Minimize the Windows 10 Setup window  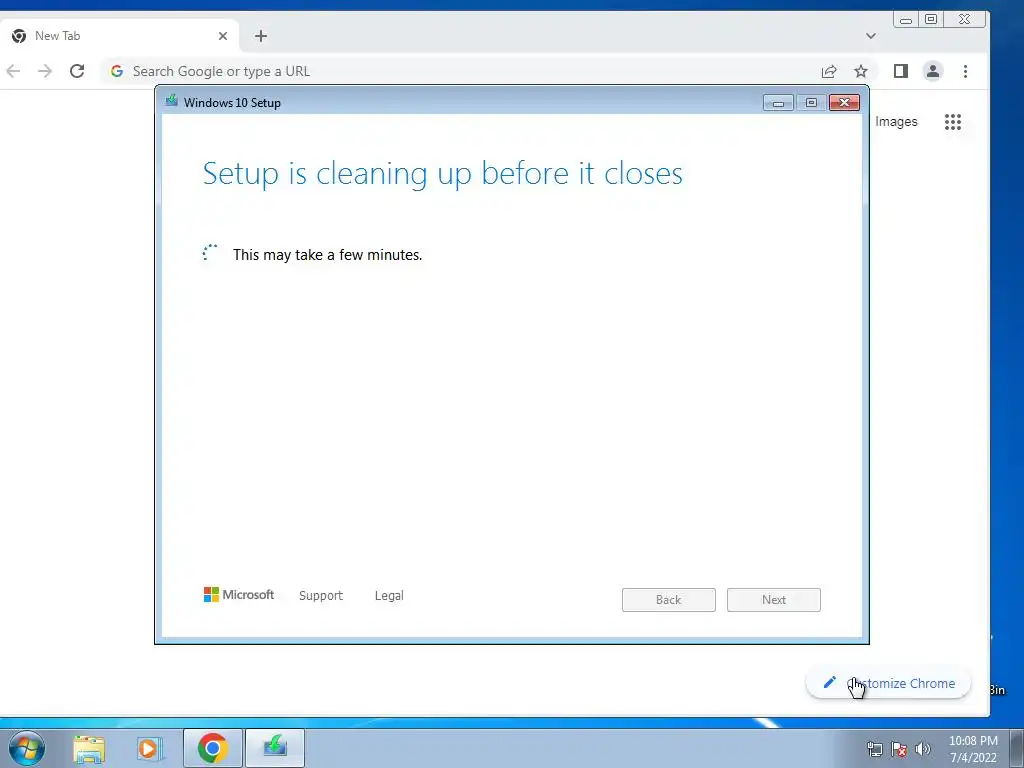tap(778, 103)
